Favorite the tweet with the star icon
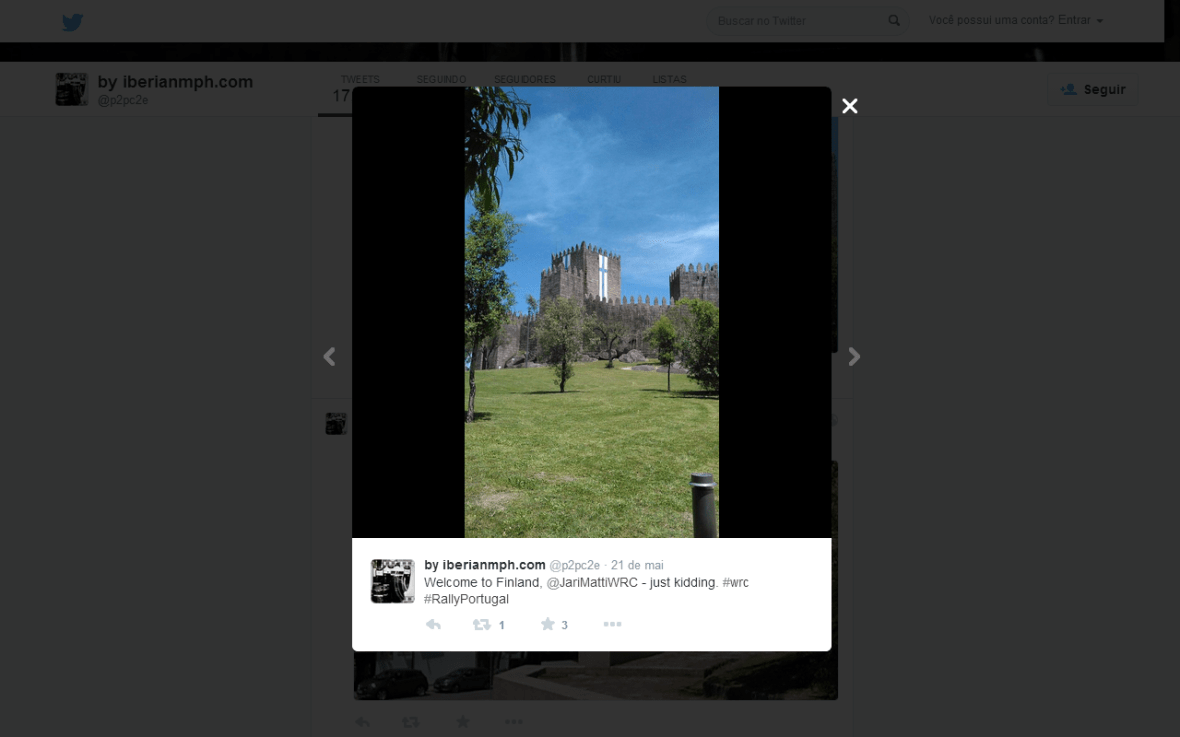 coord(548,625)
